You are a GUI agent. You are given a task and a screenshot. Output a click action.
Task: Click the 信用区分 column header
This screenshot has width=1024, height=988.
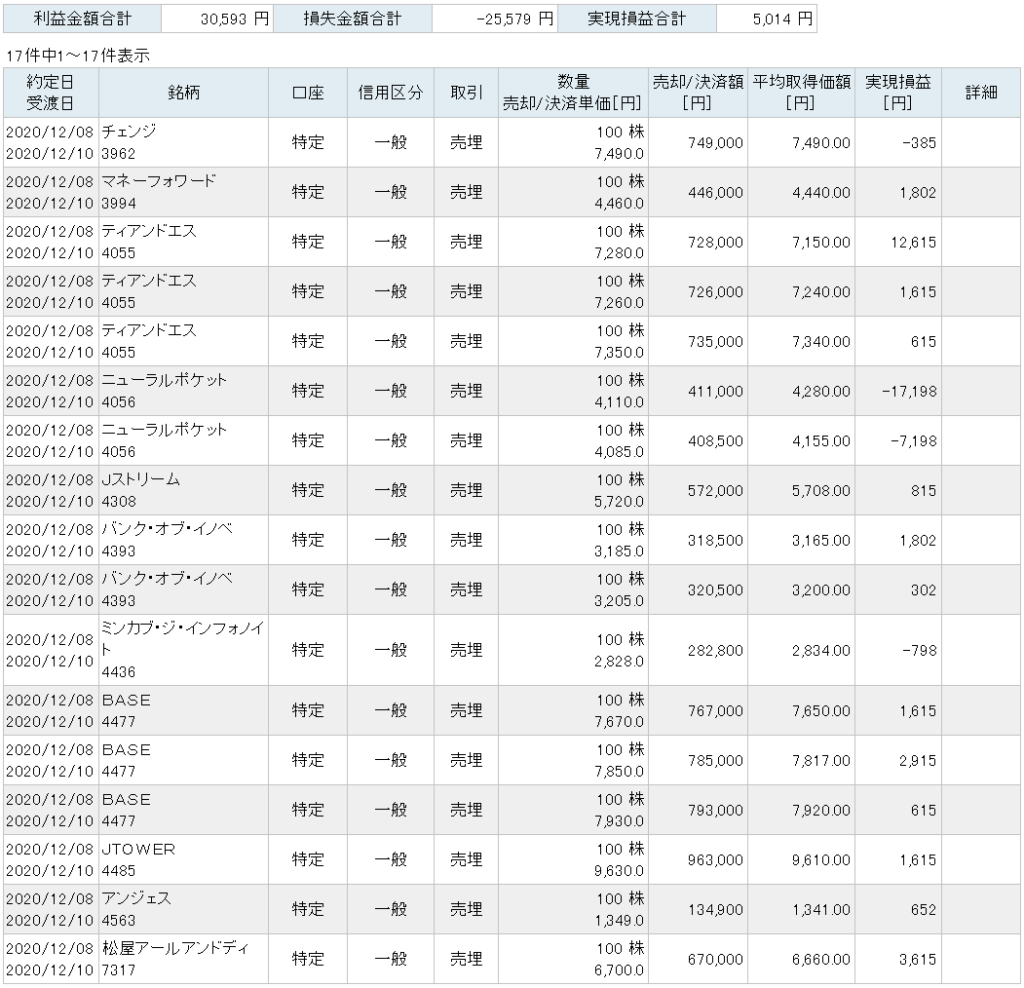pos(391,93)
